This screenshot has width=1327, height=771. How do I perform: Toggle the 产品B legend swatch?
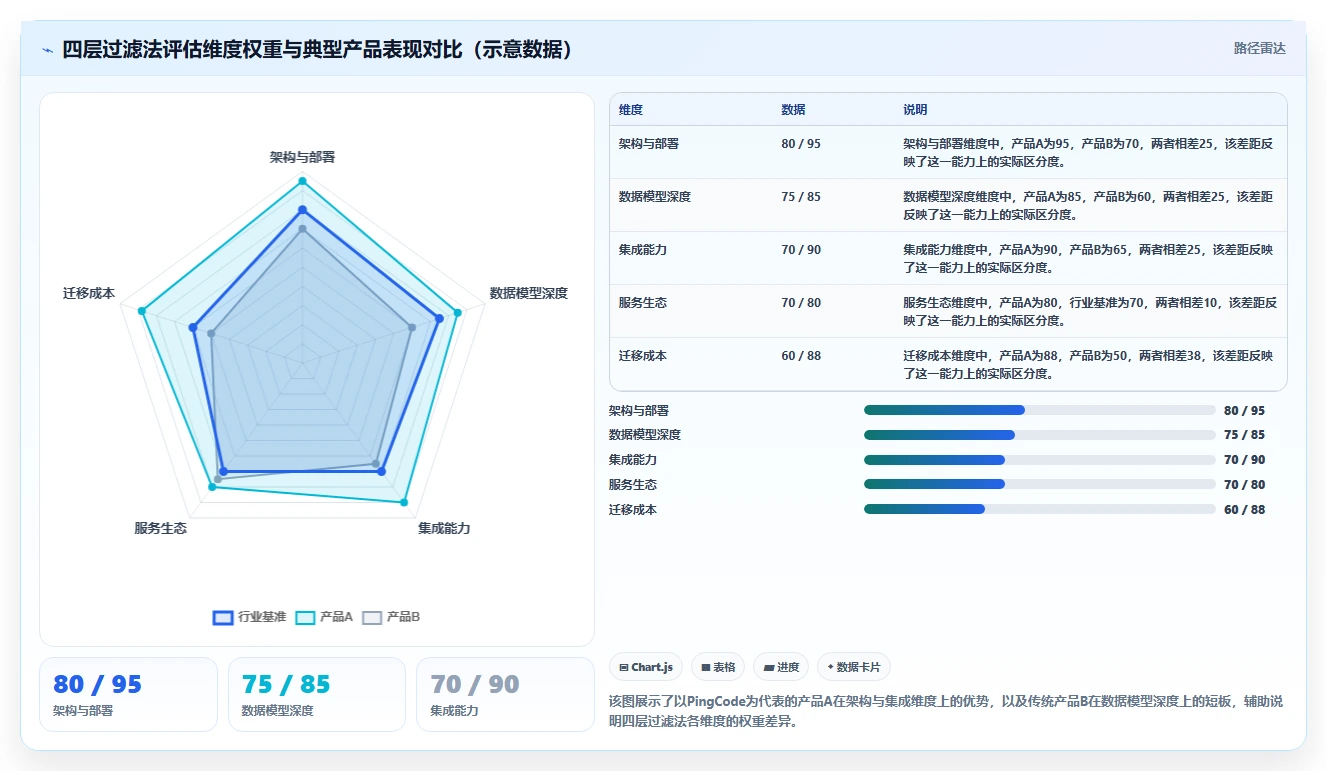tap(372, 617)
